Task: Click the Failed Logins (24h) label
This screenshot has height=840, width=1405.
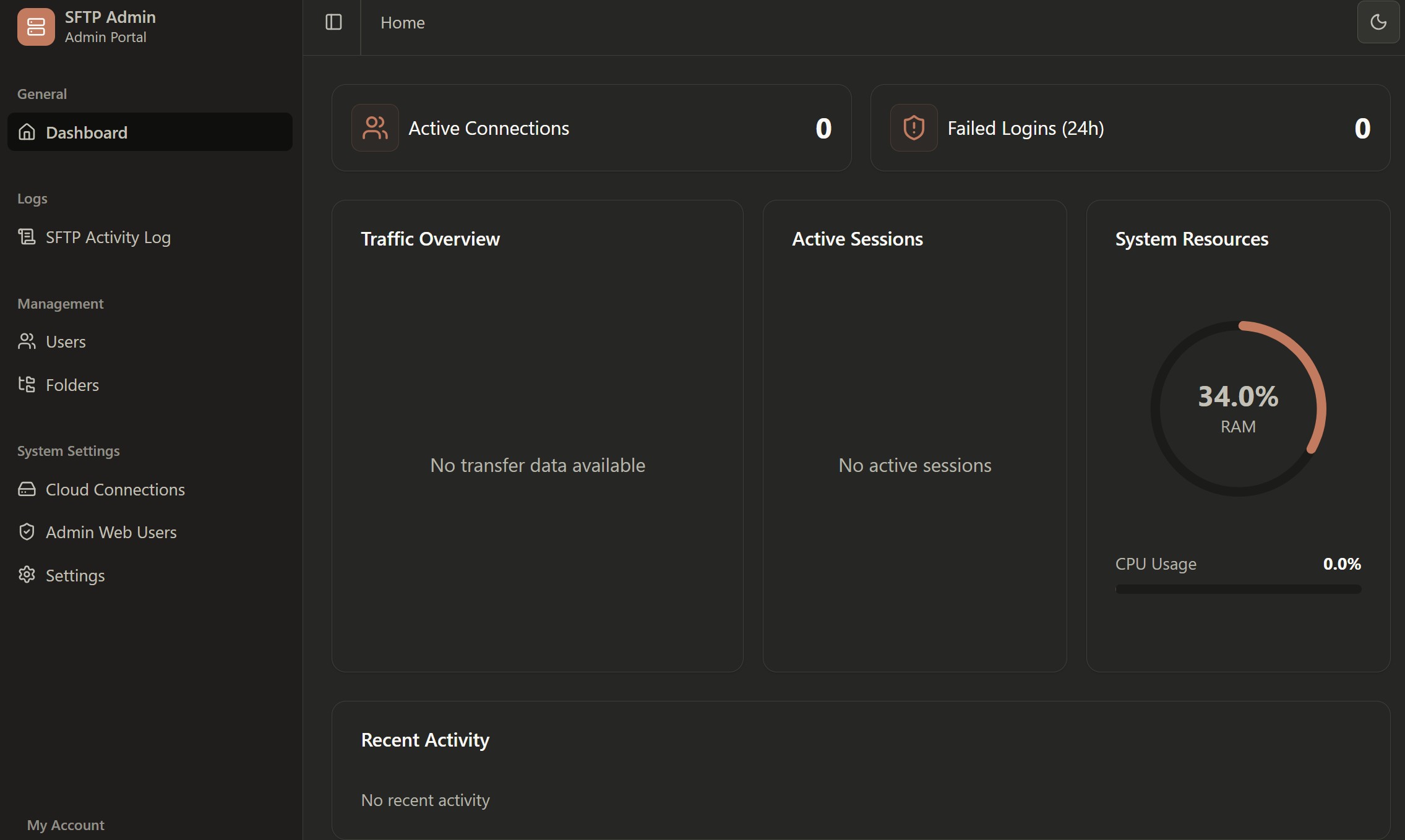Action: [1026, 128]
